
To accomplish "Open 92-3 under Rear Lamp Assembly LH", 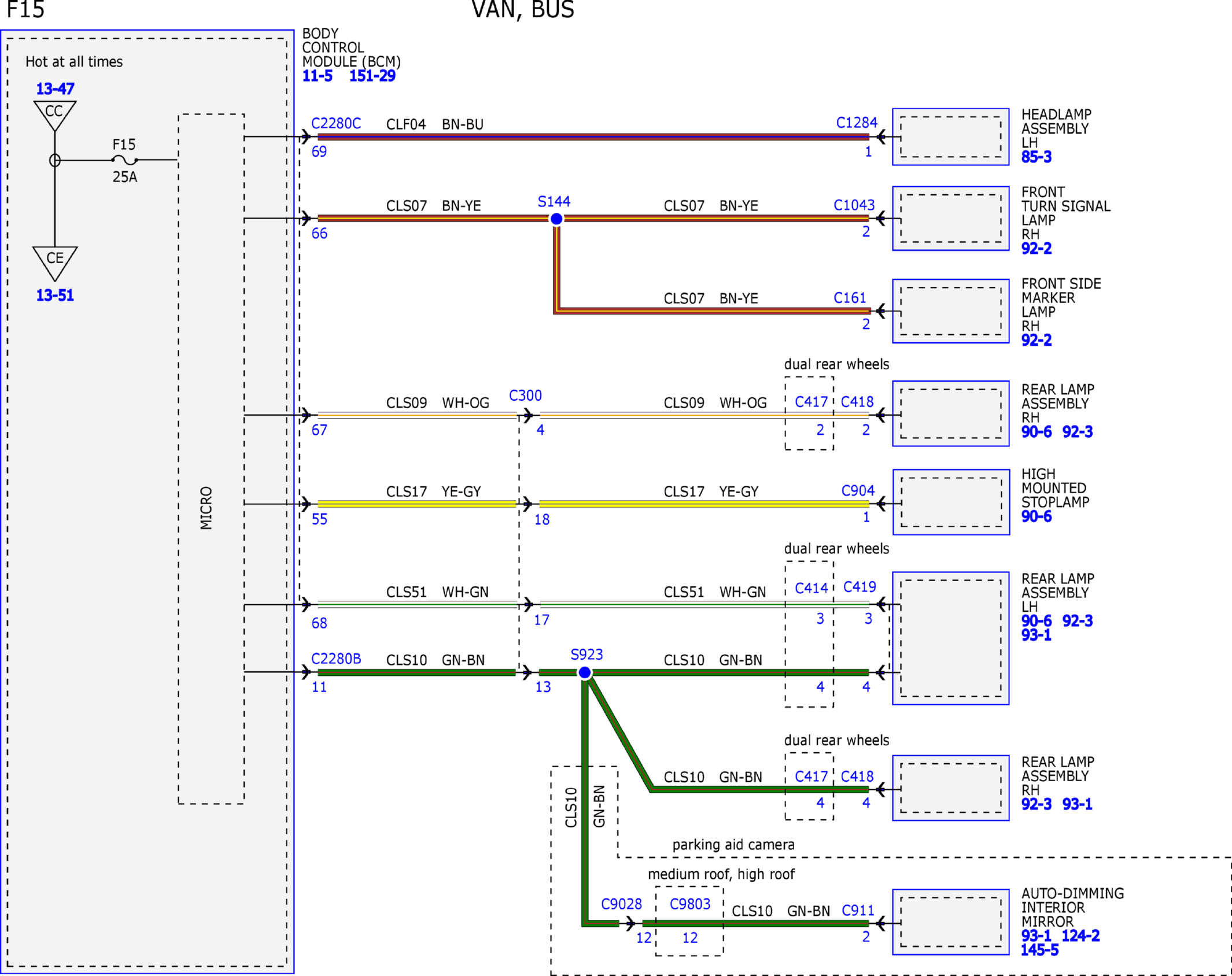I will coord(1078,621).
